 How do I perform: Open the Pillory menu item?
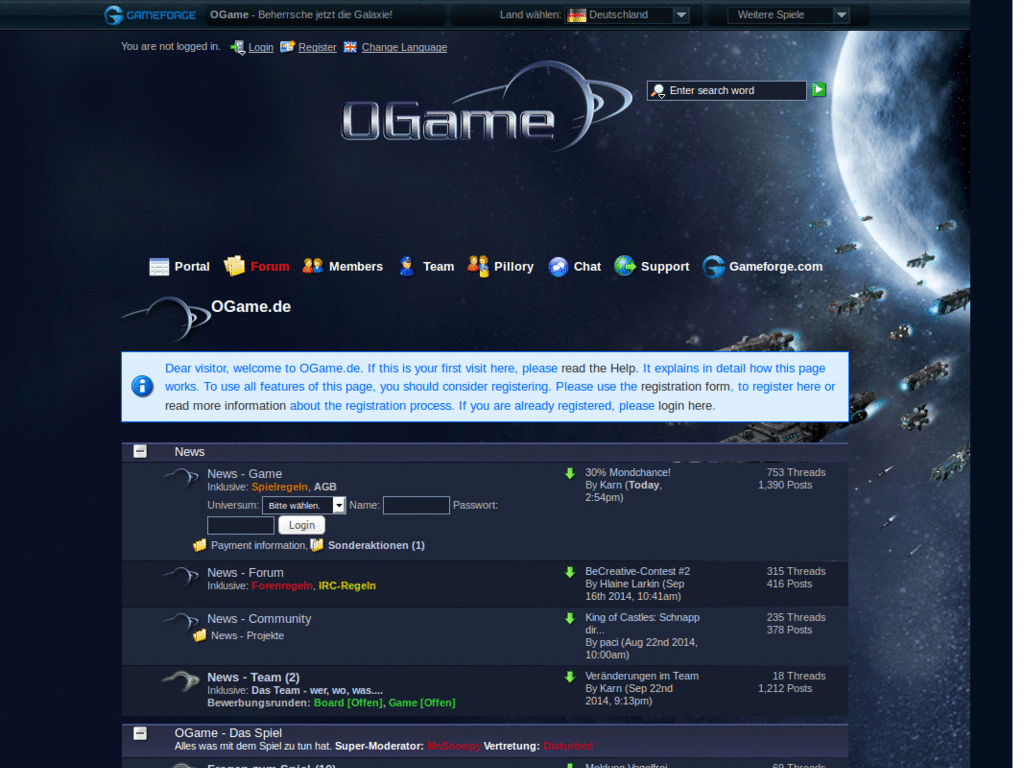coord(514,266)
